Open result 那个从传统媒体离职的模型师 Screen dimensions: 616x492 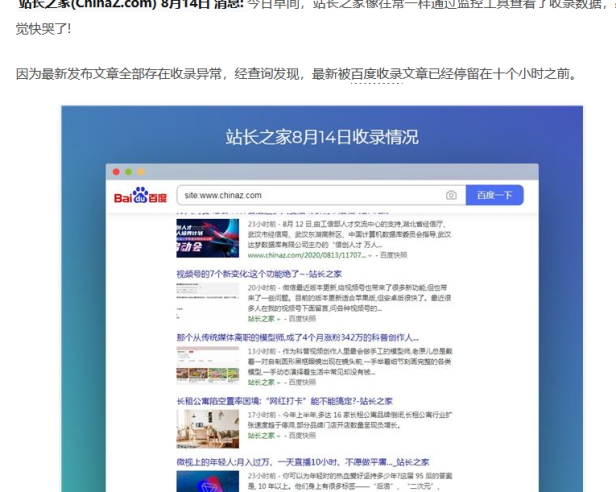[x=297, y=338]
